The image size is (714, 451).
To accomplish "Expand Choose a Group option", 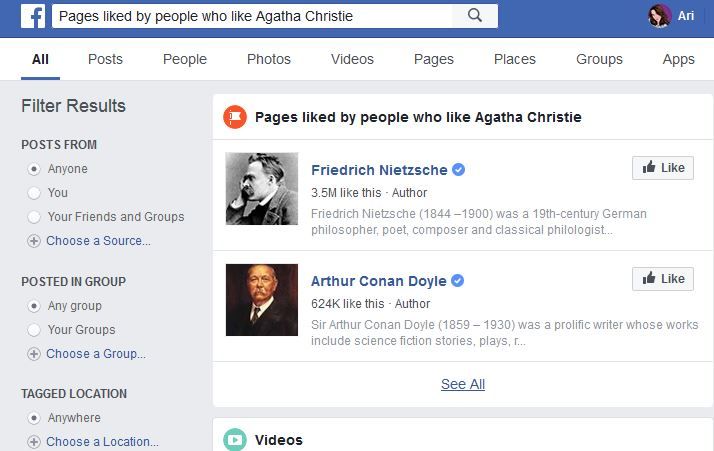I will point(96,354).
